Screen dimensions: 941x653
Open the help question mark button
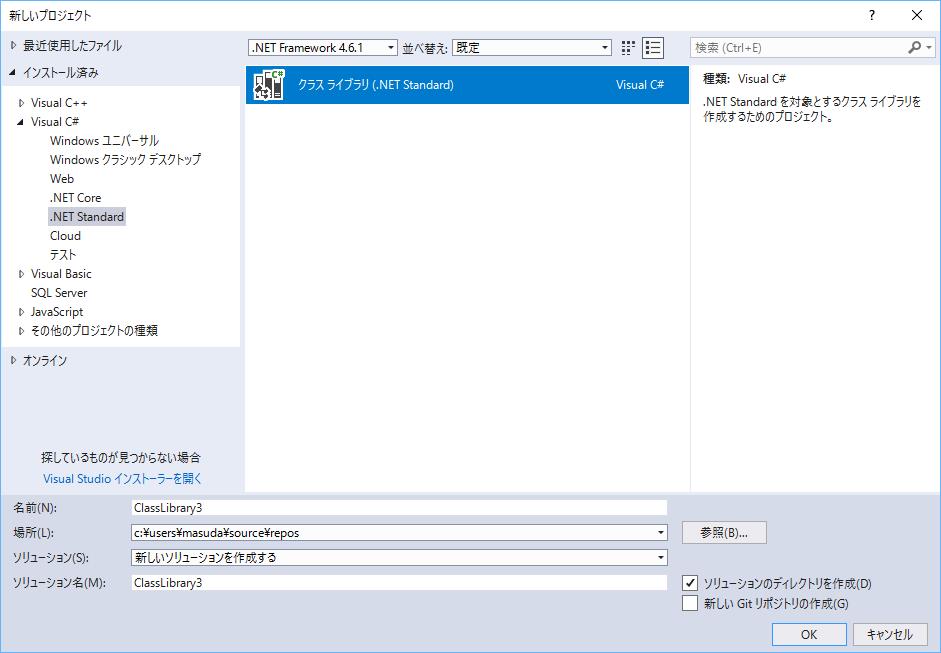coord(872,15)
